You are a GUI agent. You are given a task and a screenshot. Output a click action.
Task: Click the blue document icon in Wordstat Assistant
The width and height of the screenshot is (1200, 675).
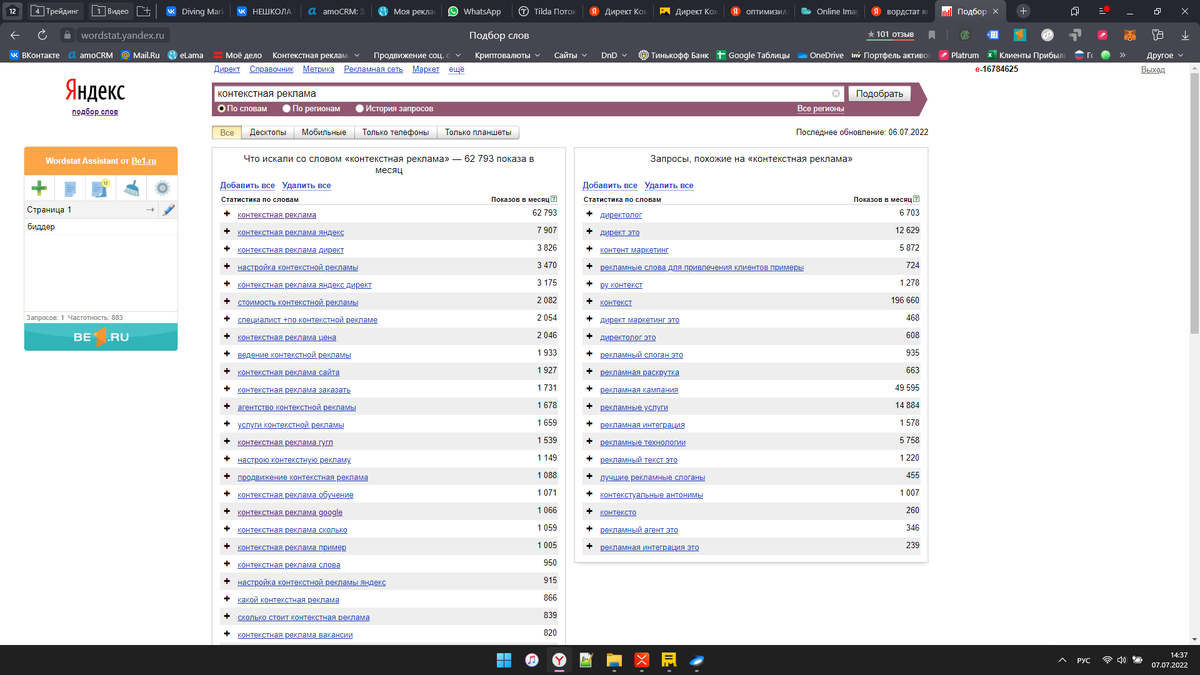click(x=70, y=188)
